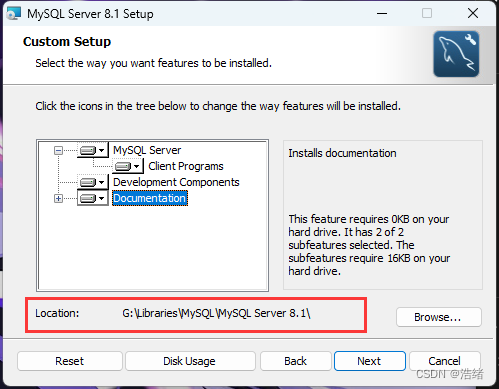Image resolution: width=499 pixels, height=389 pixels.
Task: Minimize the MySQL Setup window
Action: coord(382,14)
